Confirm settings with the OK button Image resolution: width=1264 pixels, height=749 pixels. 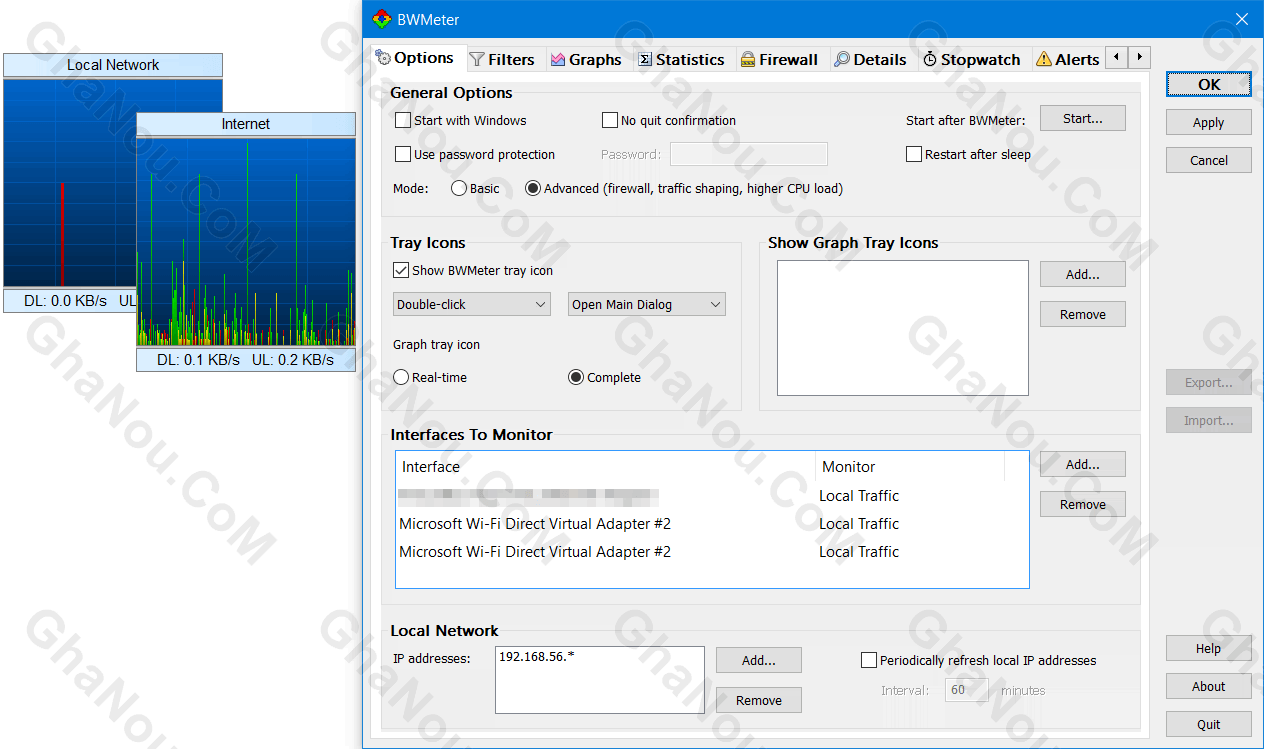click(1209, 85)
